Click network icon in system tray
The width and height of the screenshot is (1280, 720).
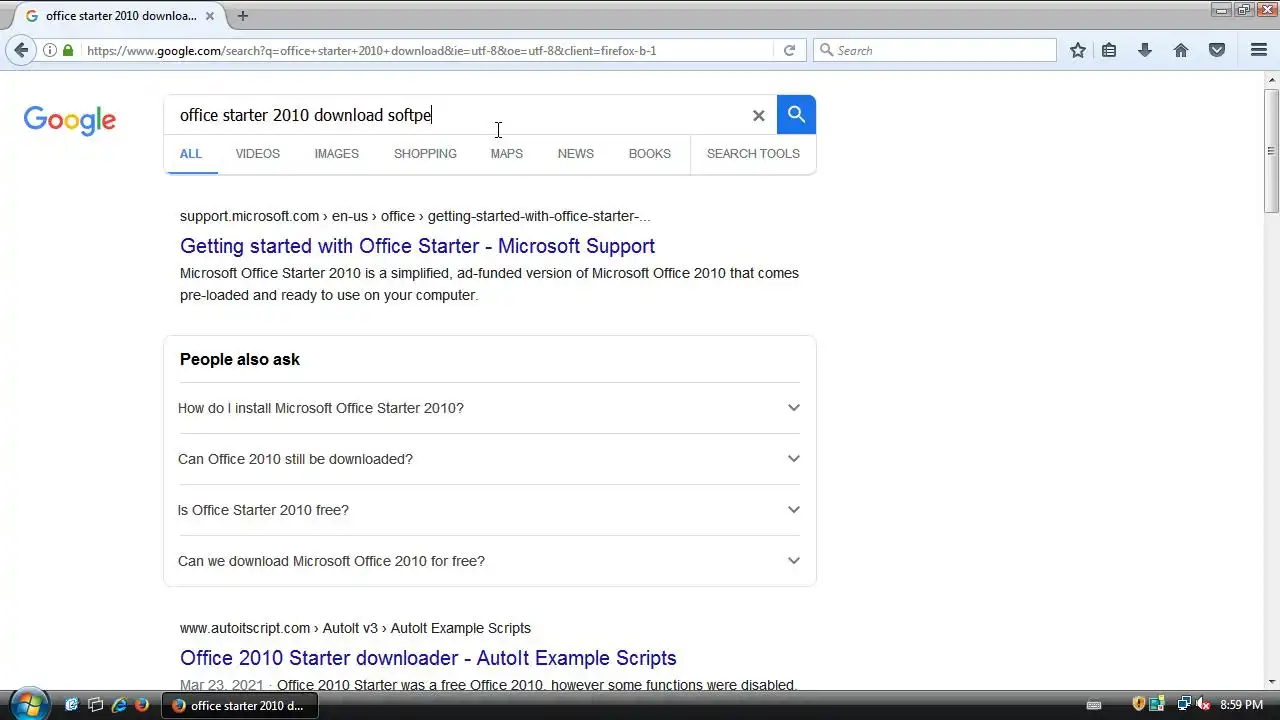click(1184, 705)
